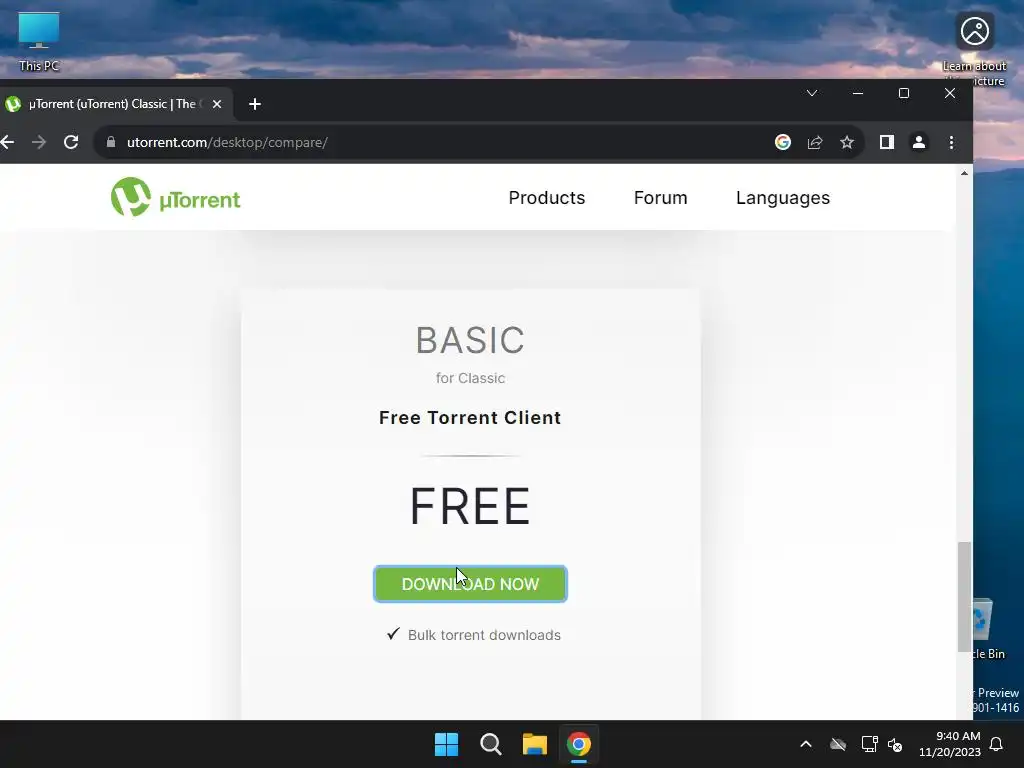Click the Chrome taskbar icon
This screenshot has width=1024, height=768.
pos(579,744)
